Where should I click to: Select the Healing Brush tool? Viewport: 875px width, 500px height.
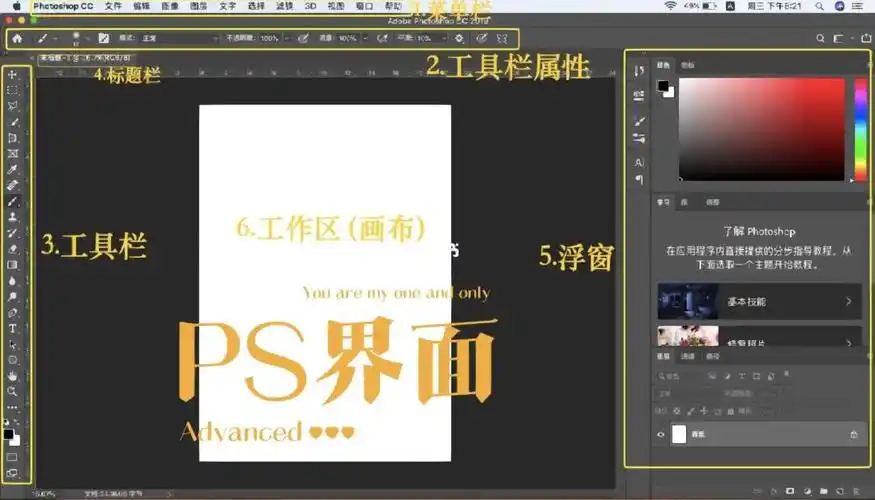12,185
